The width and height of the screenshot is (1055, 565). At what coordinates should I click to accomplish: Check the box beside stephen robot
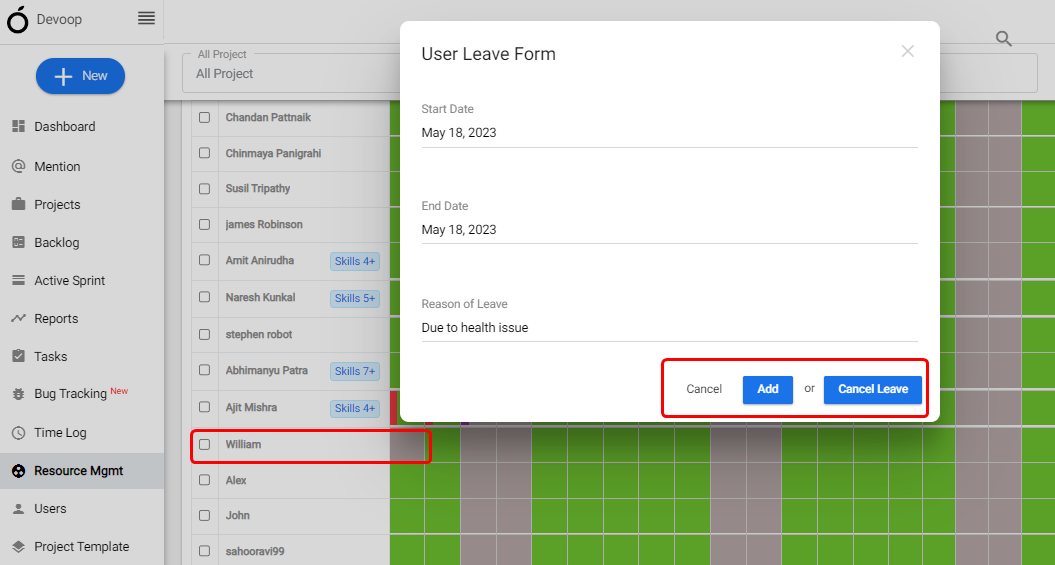coord(205,334)
